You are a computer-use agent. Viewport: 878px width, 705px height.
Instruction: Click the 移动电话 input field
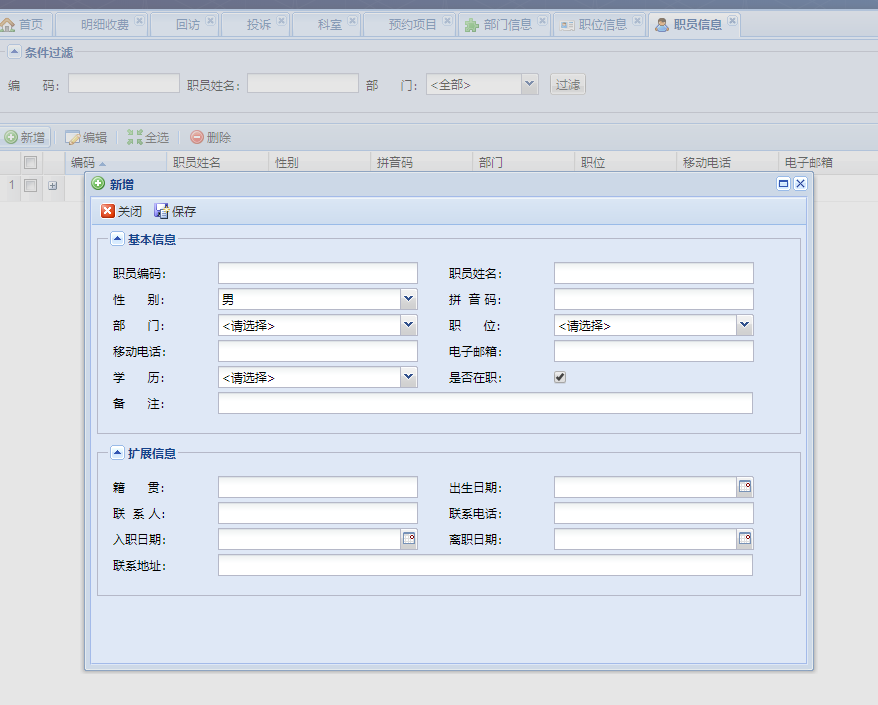[x=318, y=351]
